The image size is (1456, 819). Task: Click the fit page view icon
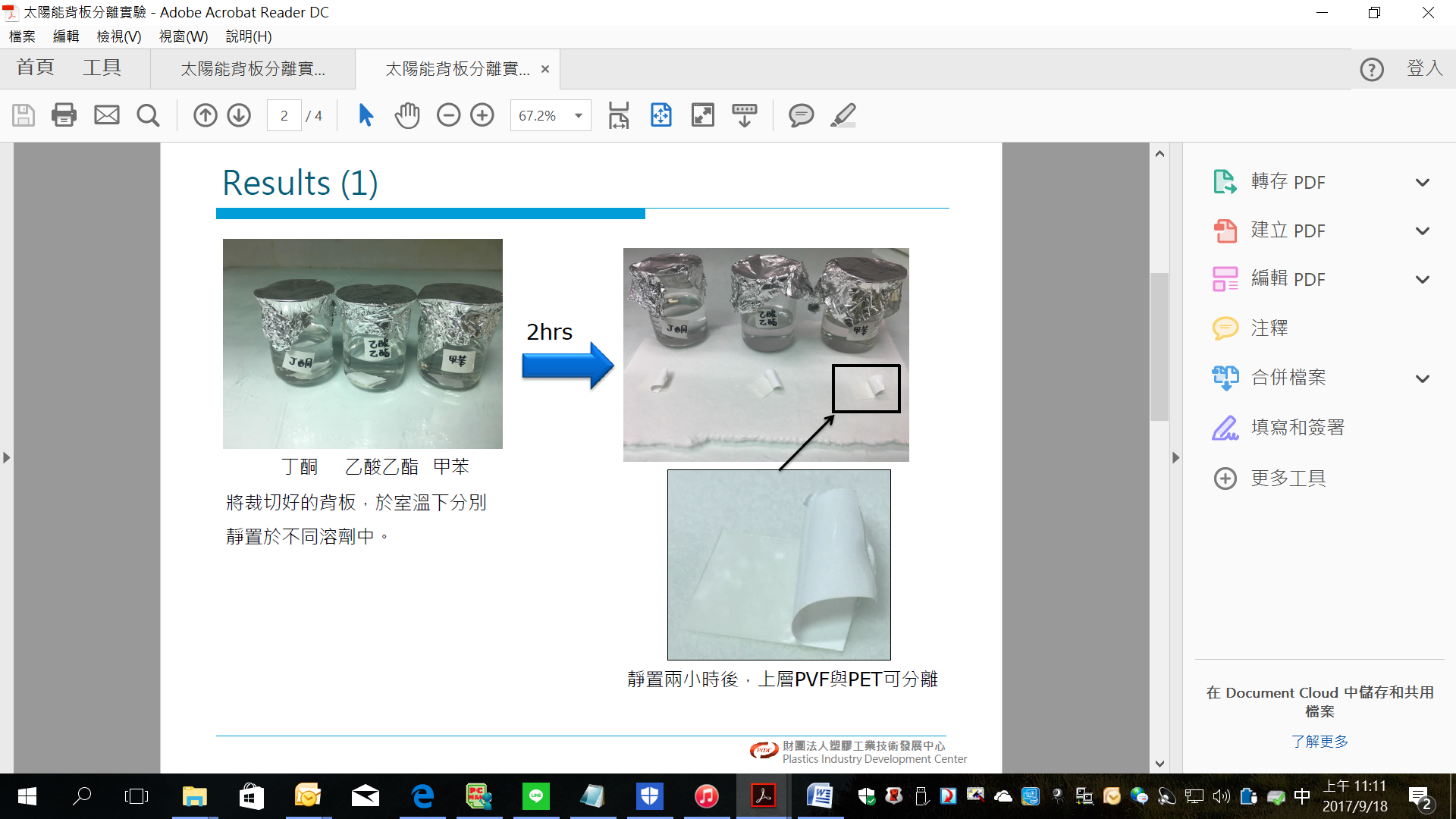click(x=661, y=115)
